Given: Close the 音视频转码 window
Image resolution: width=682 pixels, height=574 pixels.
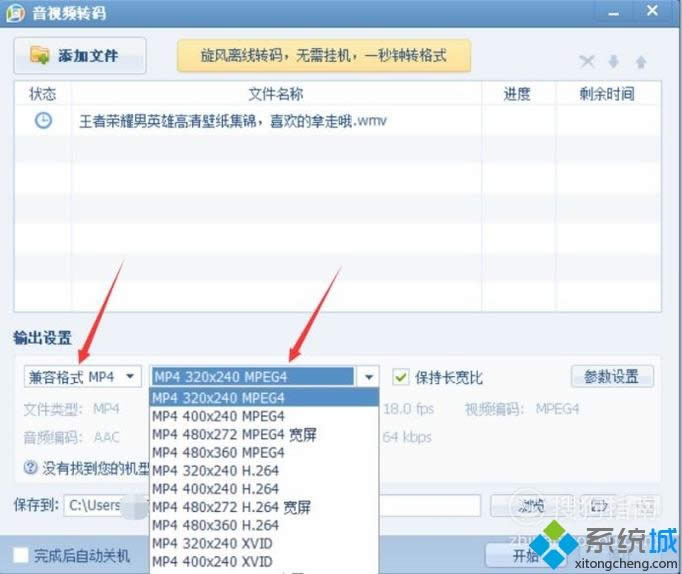Looking at the screenshot, I should click(x=652, y=11).
